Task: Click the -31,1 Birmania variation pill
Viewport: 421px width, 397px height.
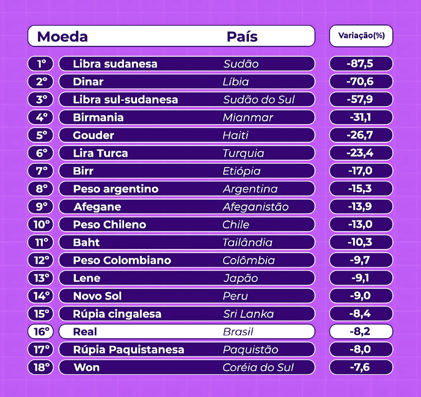Action: (x=361, y=117)
